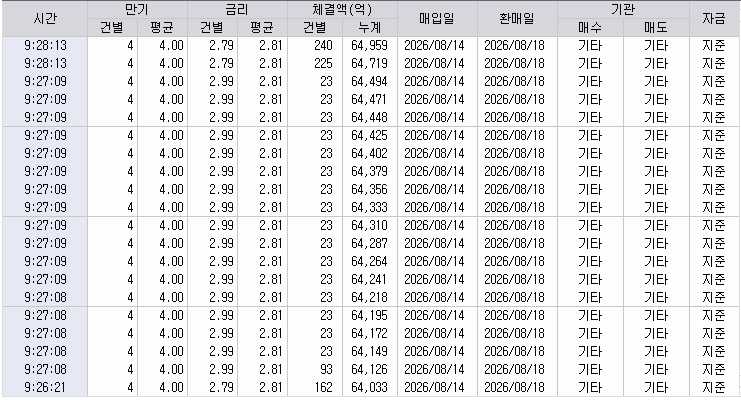This screenshot has width=741, height=400.
Task: Select the cumulative value 64,195
Action: click(369, 315)
